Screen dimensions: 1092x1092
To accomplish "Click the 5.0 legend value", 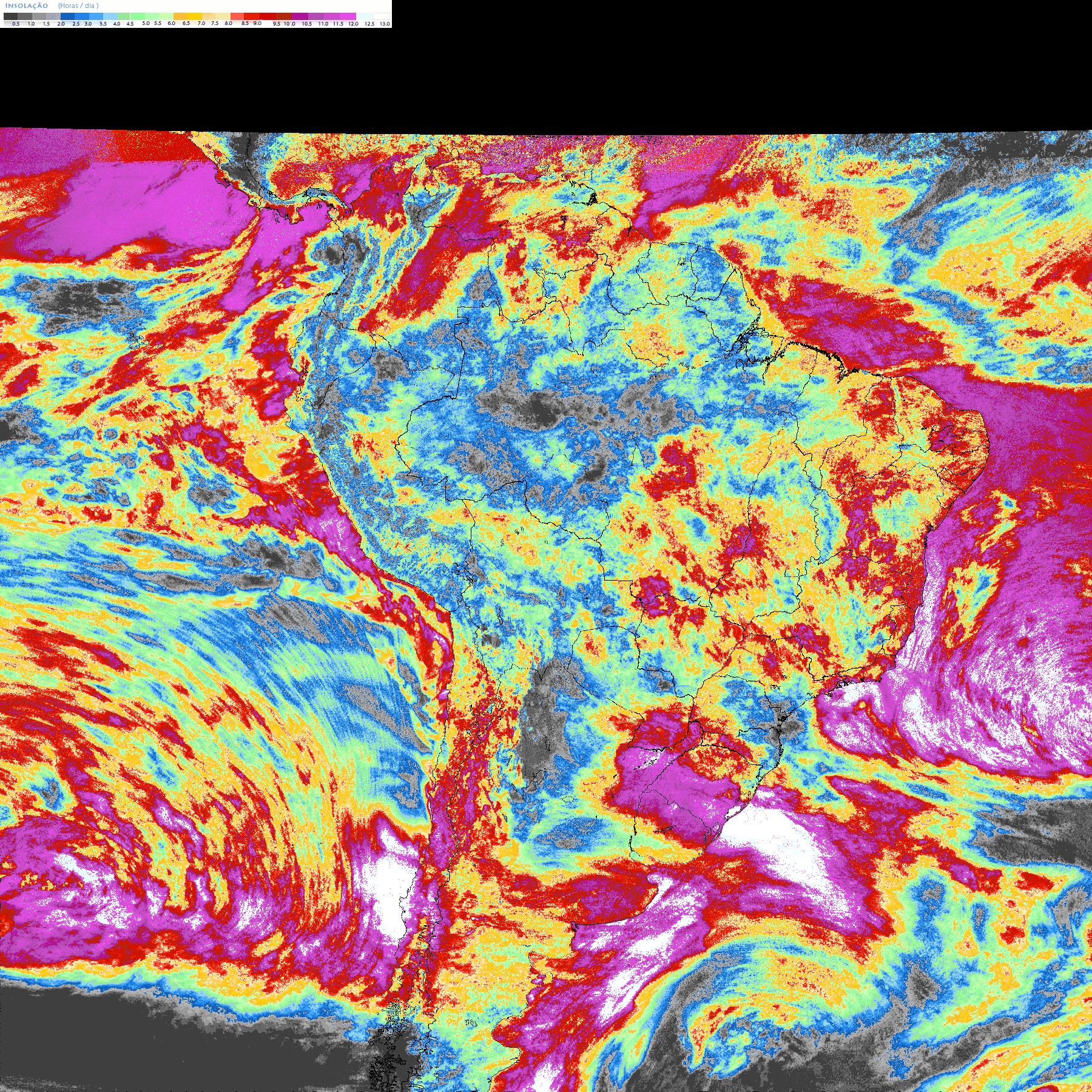I will [x=146, y=23].
